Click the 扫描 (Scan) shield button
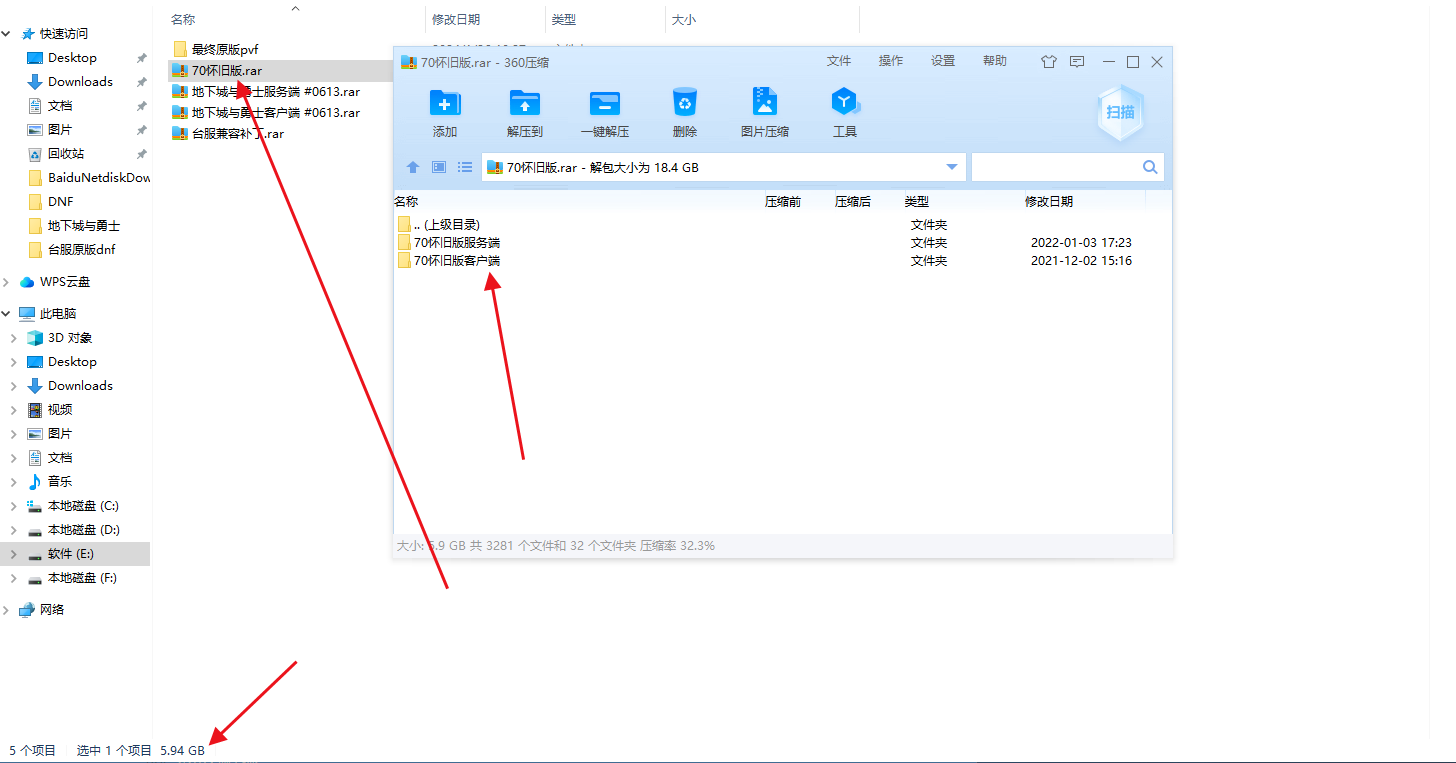This screenshot has height=763, width=1456. coord(1119,112)
